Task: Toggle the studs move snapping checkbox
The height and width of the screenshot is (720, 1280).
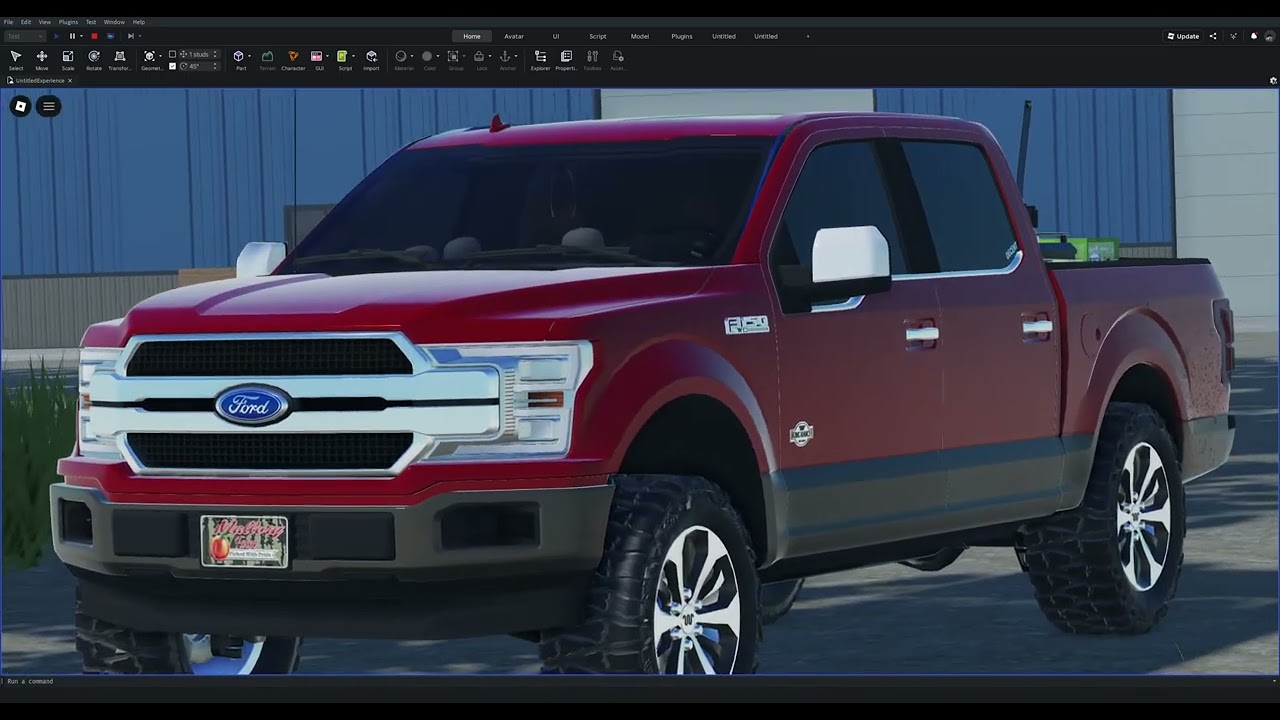Action: click(x=172, y=54)
